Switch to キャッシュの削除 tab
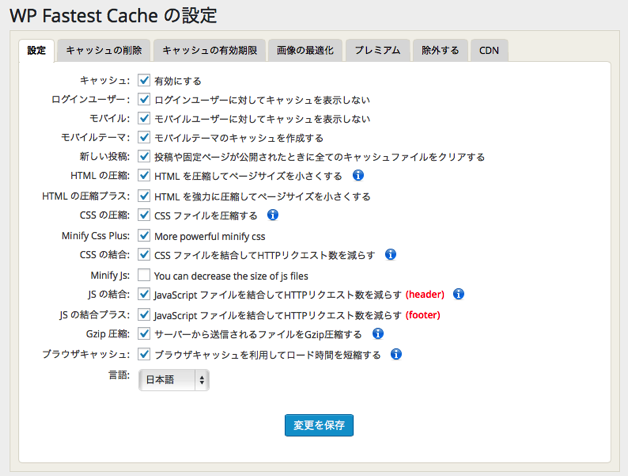The image size is (628, 476). pyautogui.click(x=104, y=50)
